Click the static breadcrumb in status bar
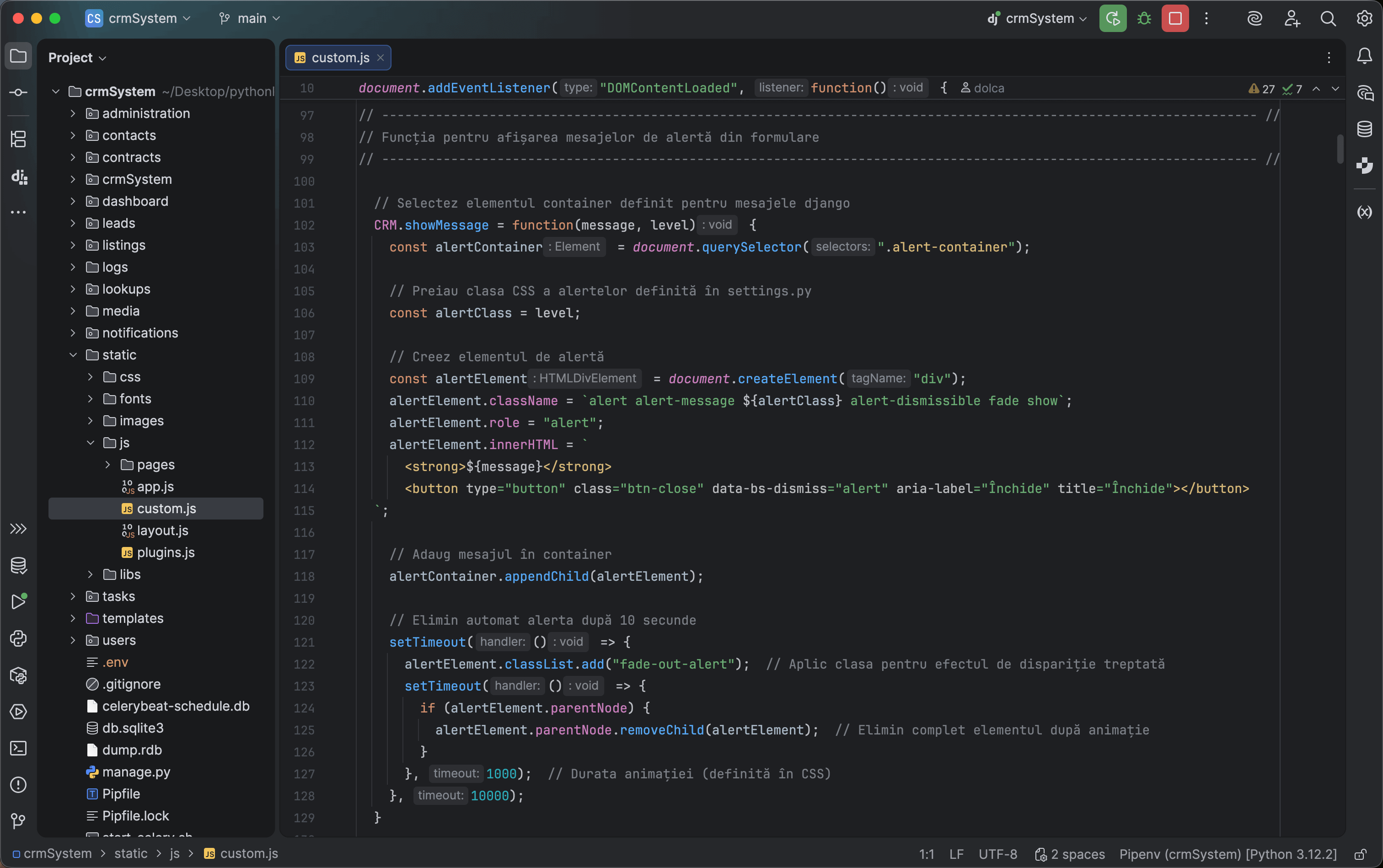This screenshot has width=1383, height=868. tap(131, 854)
